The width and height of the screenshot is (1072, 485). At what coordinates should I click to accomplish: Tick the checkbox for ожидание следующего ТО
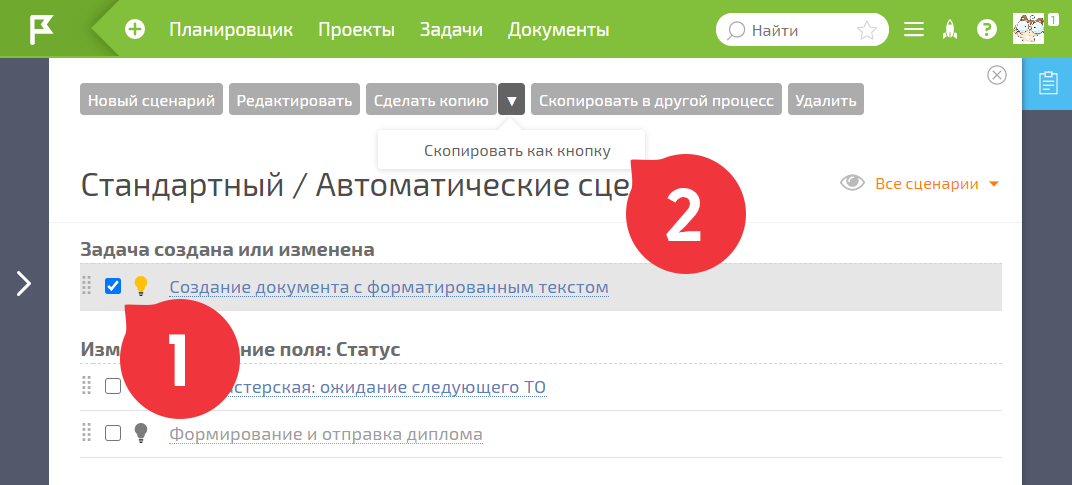(113, 386)
